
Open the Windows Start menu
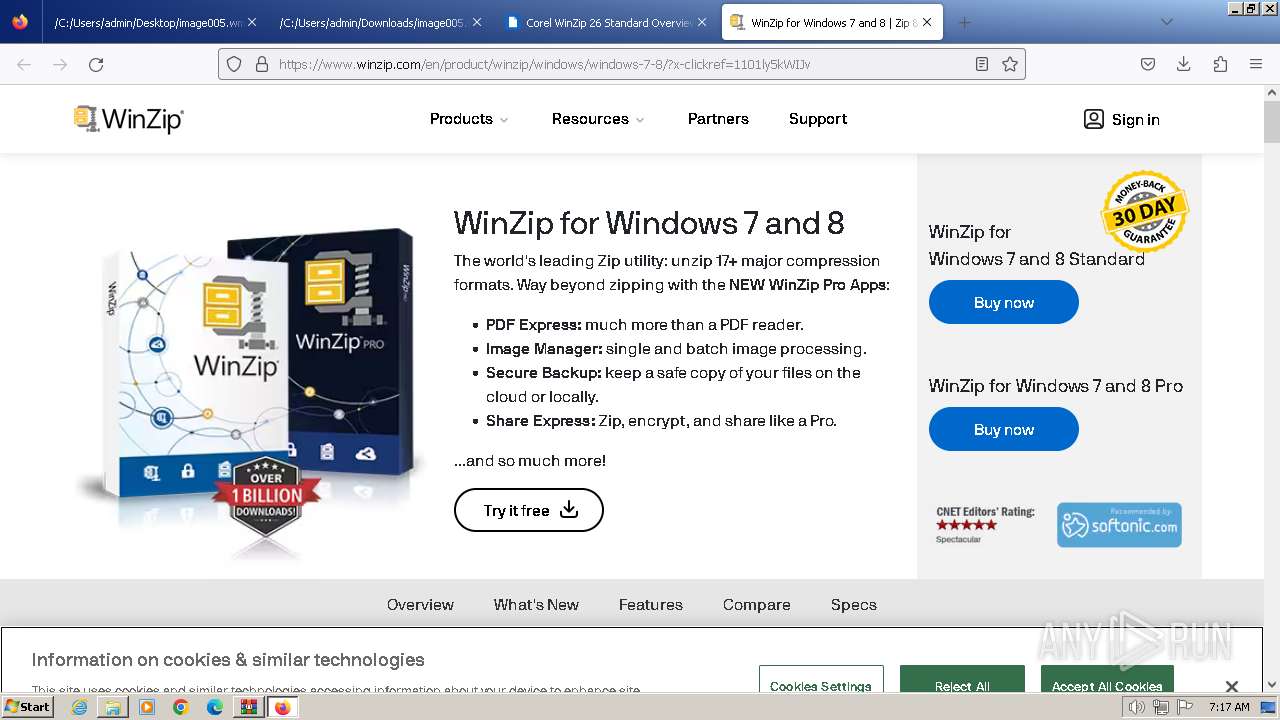pos(27,707)
